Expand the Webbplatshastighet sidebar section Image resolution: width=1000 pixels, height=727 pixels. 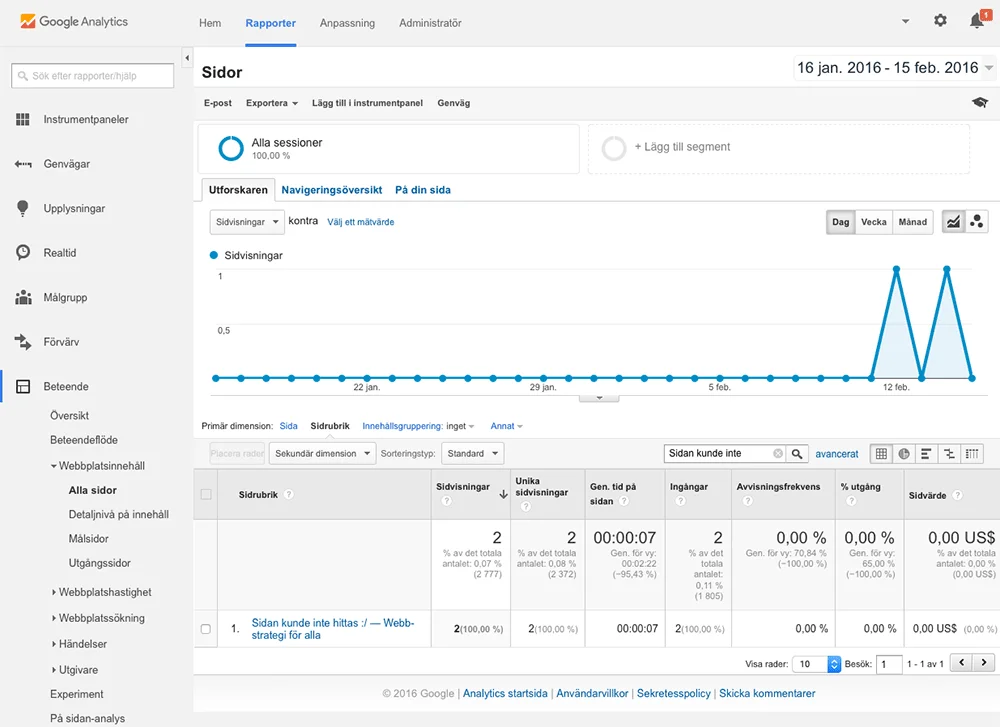(x=104, y=592)
